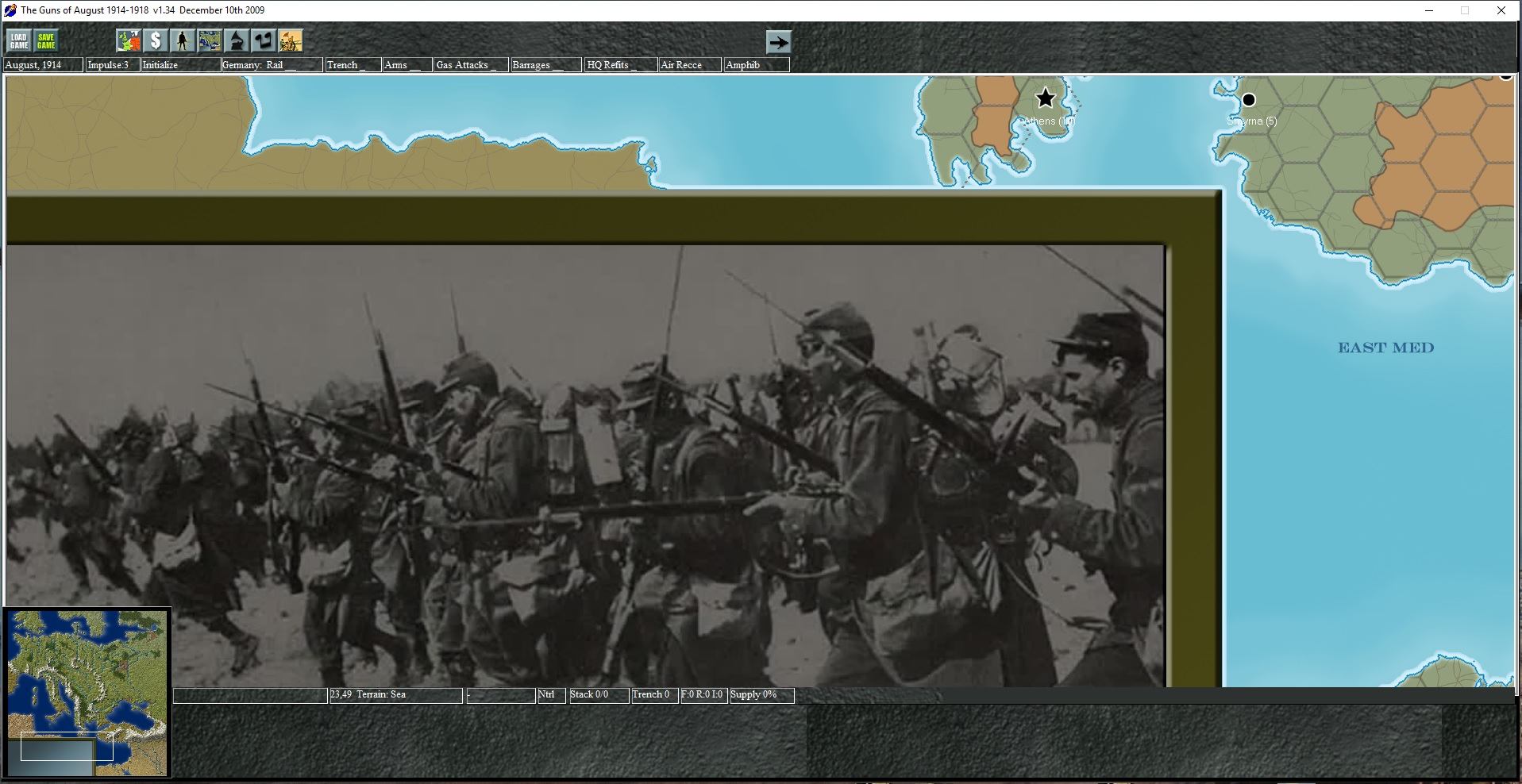Click the marching soldiers photograph
The width and height of the screenshot is (1522, 784).
pos(586,466)
